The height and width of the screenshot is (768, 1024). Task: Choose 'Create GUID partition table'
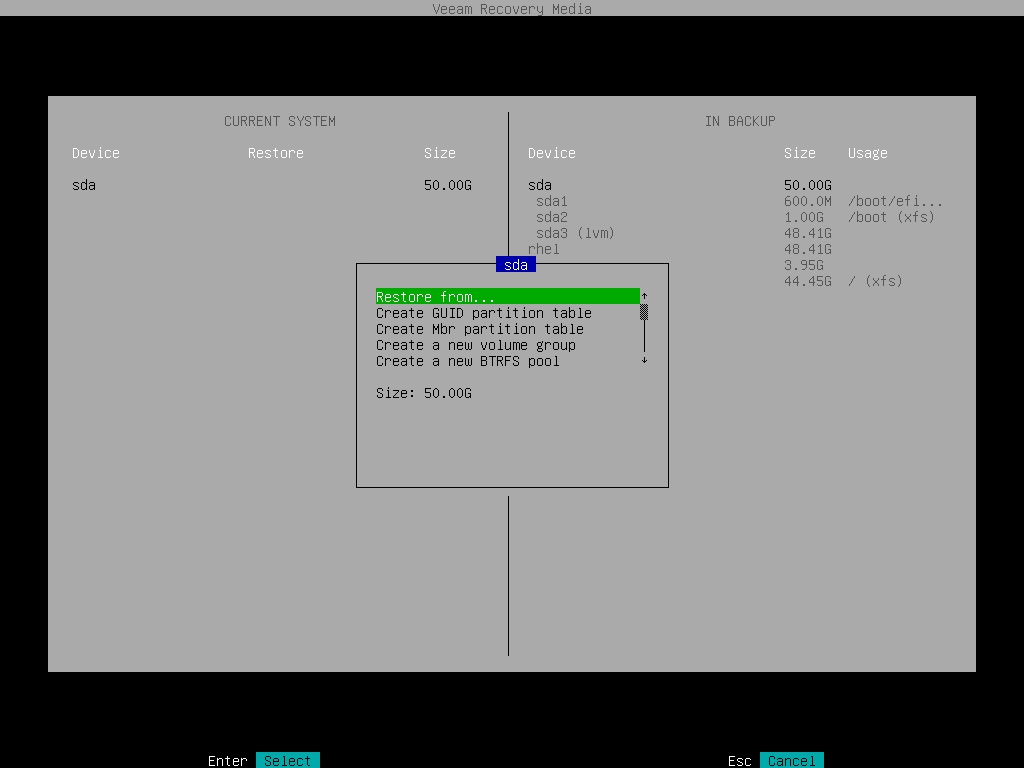483,313
